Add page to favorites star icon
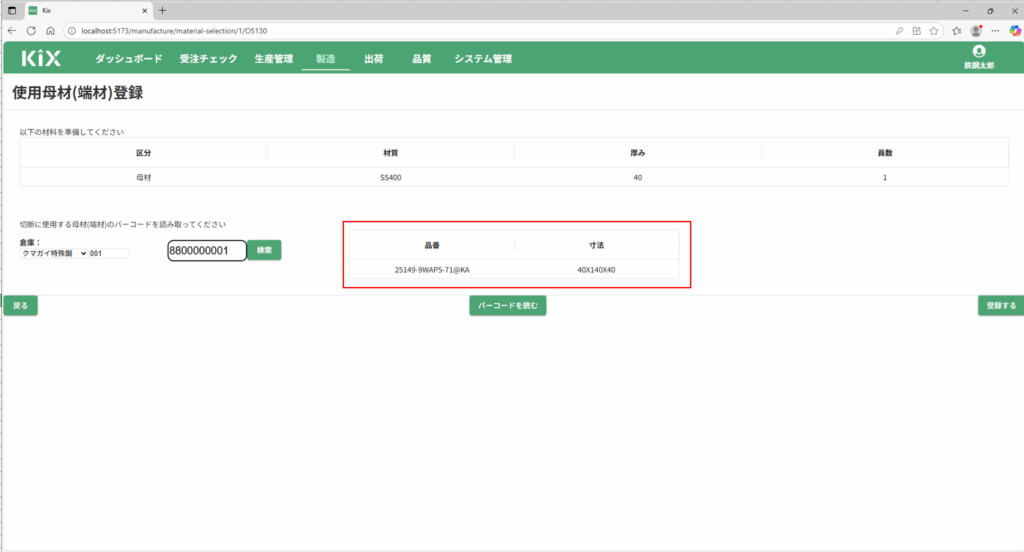 (x=933, y=31)
